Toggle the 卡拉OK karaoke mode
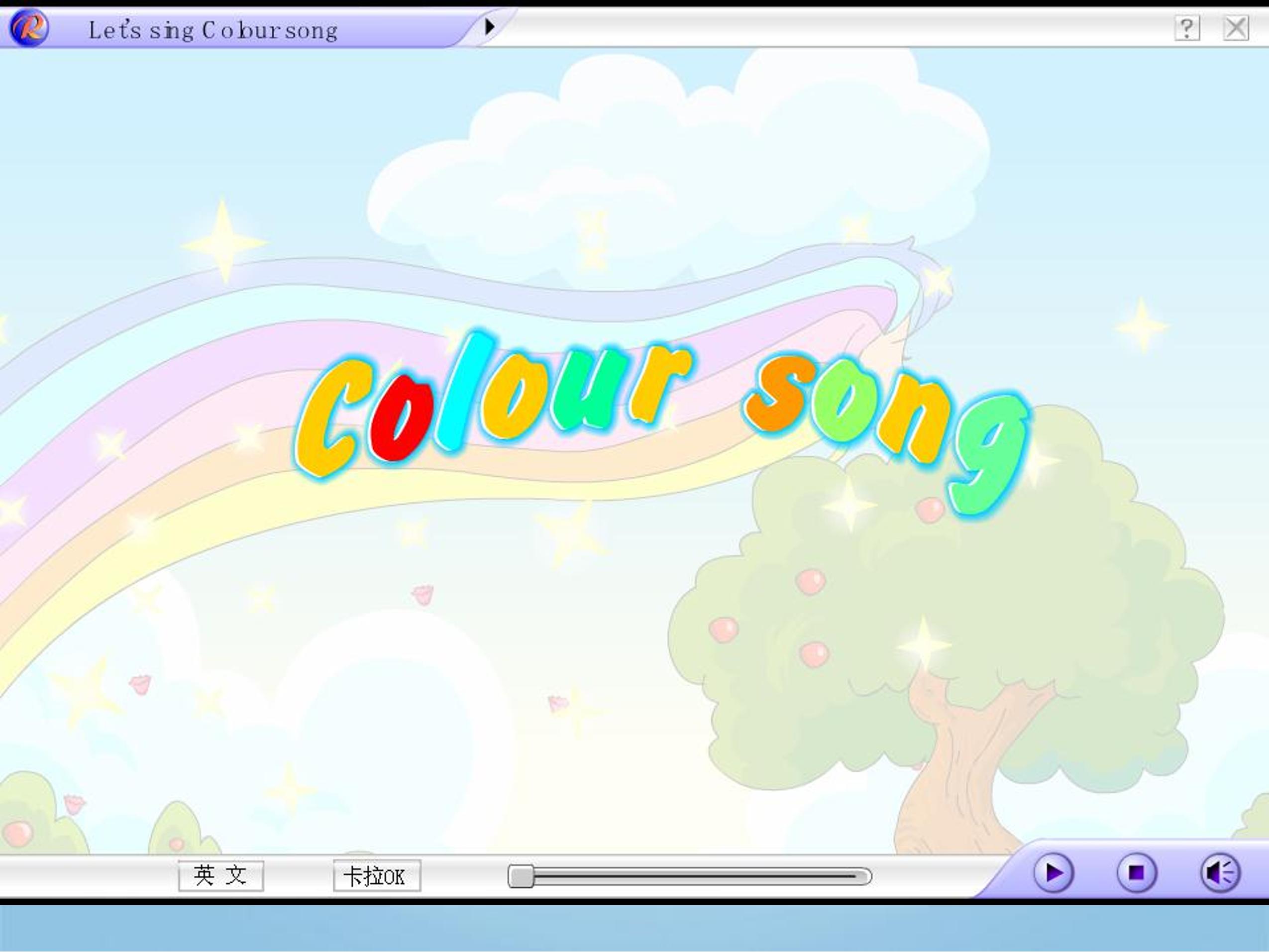 (x=377, y=876)
